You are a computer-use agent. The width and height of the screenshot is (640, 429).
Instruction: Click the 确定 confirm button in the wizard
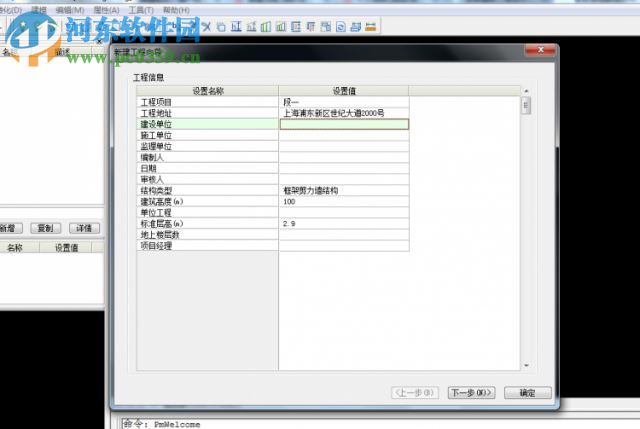528,393
